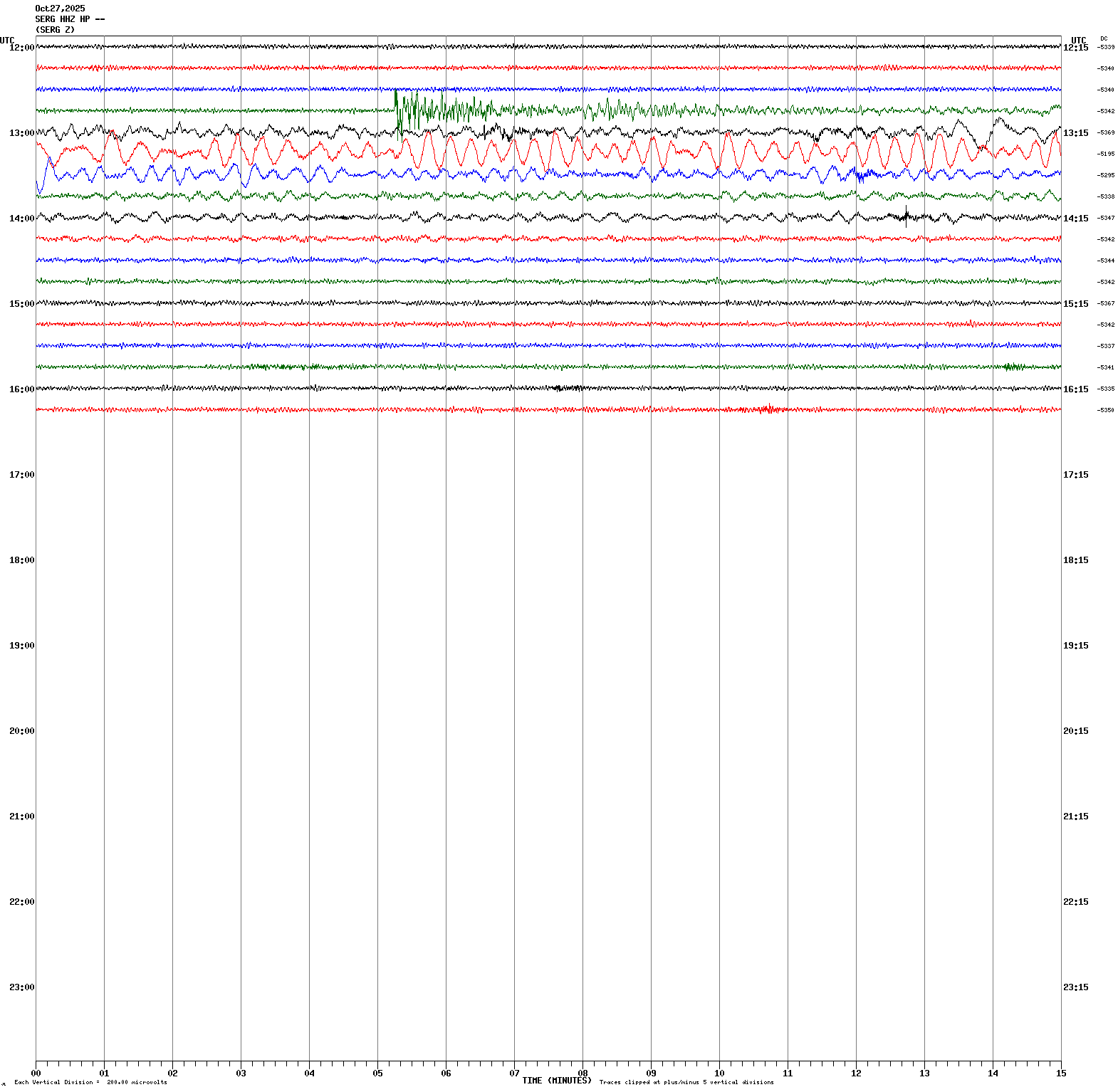This screenshot has height=1092, width=1118.
Task: Click the 16:15 label on right axis
Action: click(x=1075, y=389)
